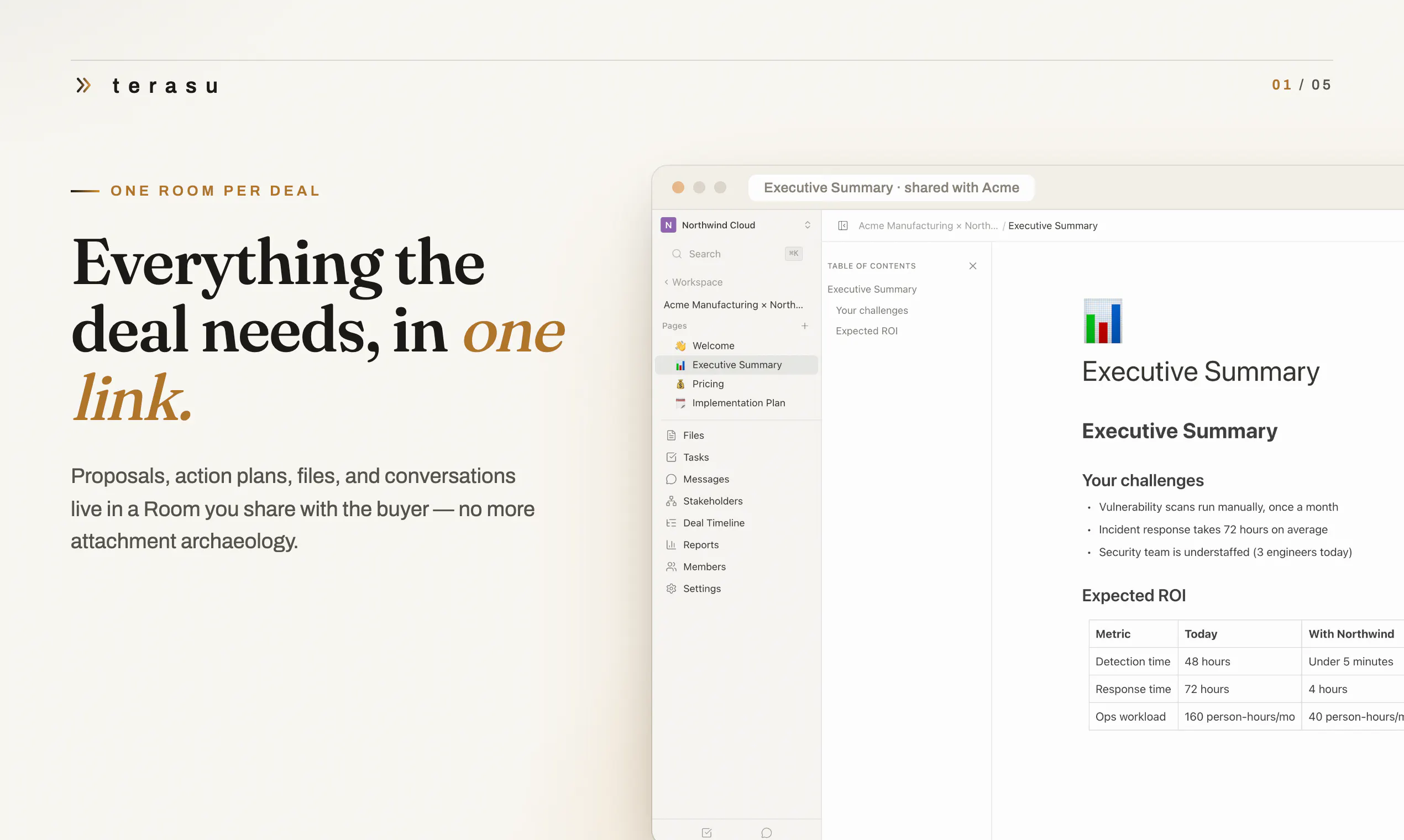
Task: Click the 4 hours table cell
Action: (x=1353, y=690)
